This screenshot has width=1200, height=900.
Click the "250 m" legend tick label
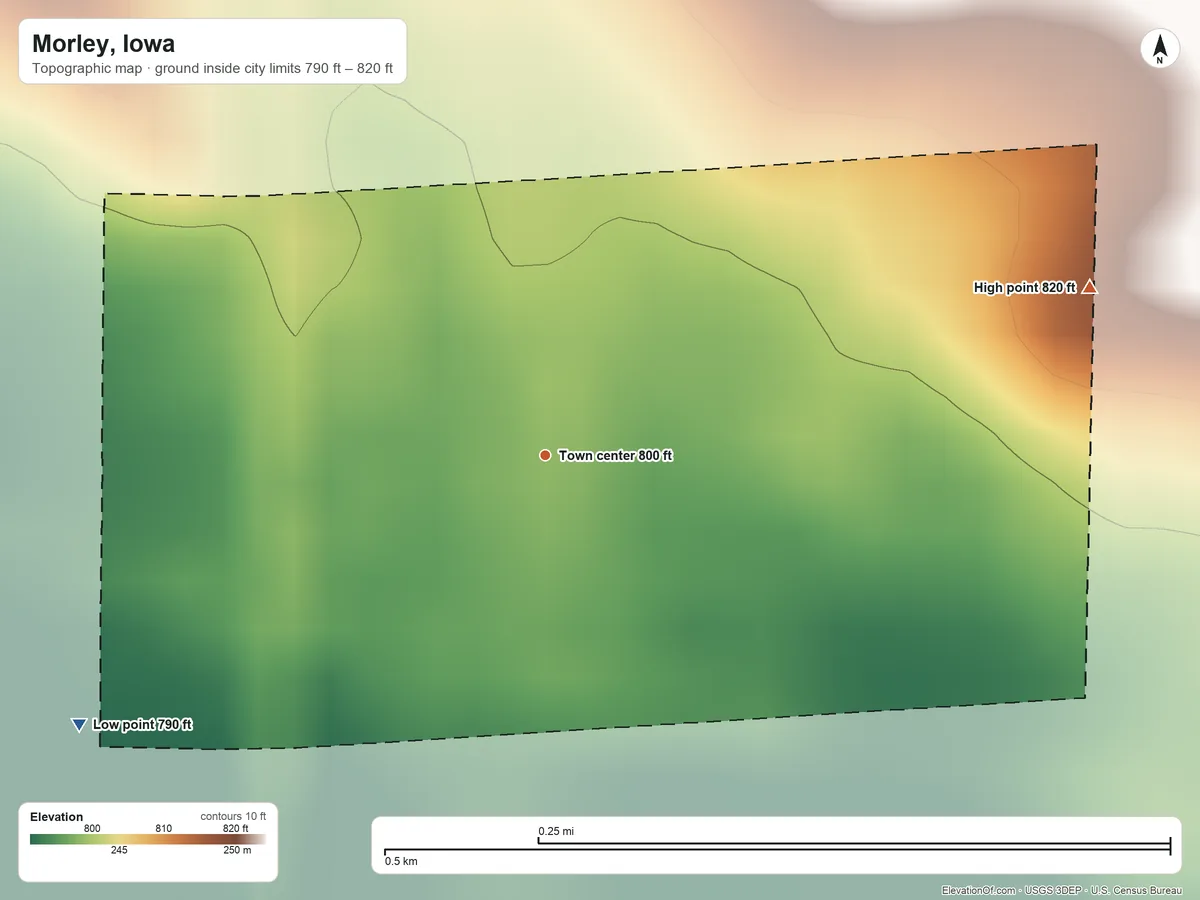click(237, 850)
